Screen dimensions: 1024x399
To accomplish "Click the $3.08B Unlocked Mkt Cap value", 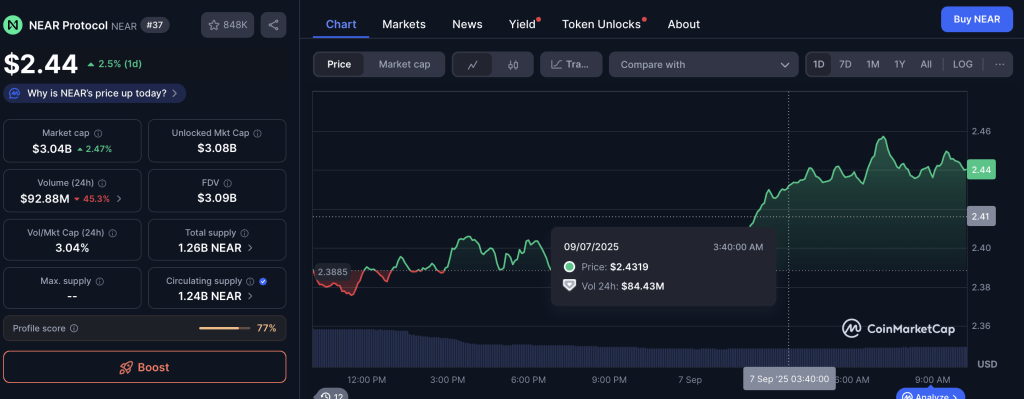I will [217, 148].
